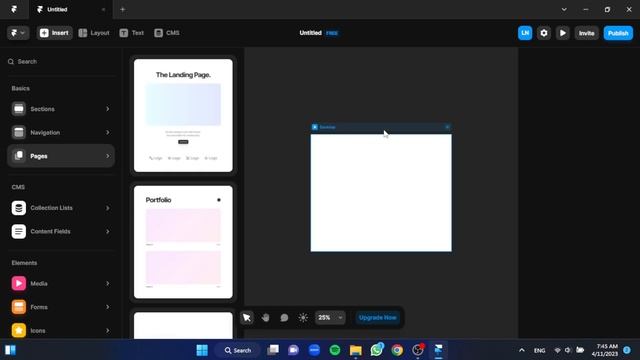The image size is (640, 360).
Task: Click the Insert toolbar button
Action: pos(54,33)
